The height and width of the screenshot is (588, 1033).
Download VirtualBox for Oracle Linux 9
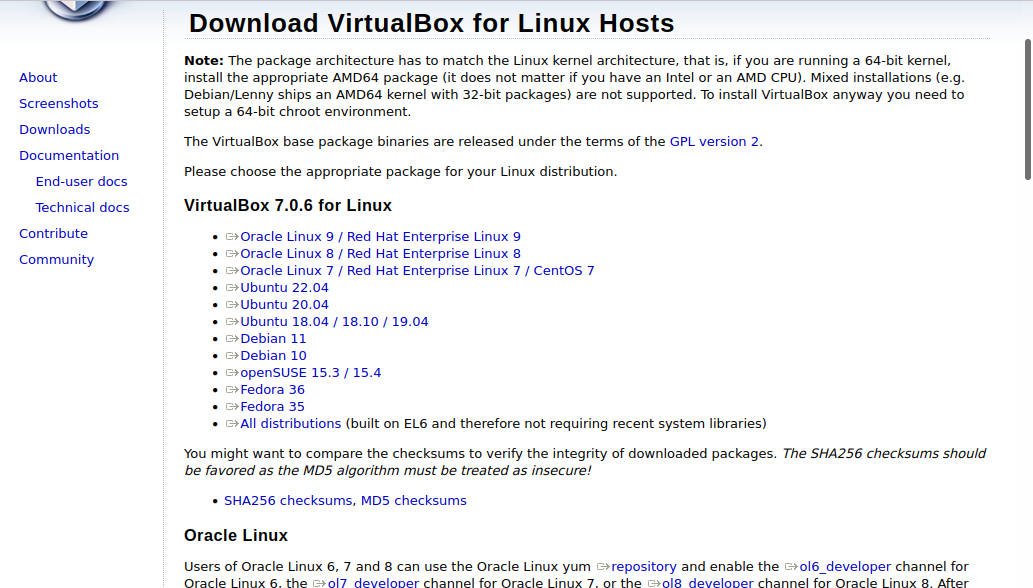(x=379, y=236)
